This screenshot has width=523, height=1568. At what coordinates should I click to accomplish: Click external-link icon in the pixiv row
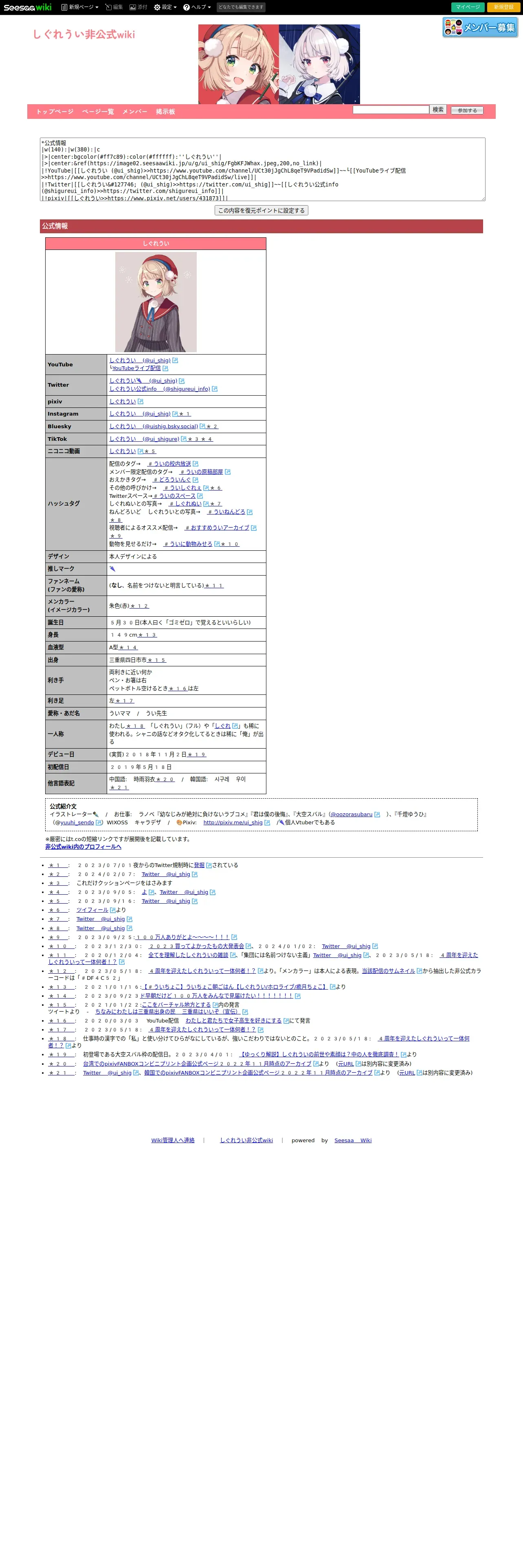[141, 402]
